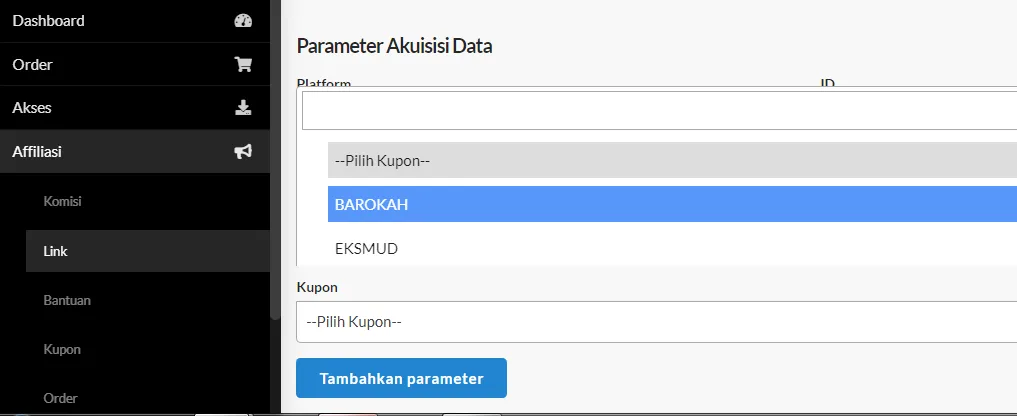
Task: Collapse the Affiliasi menu section label
Action: pyautogui.click(x=39, y=152)
